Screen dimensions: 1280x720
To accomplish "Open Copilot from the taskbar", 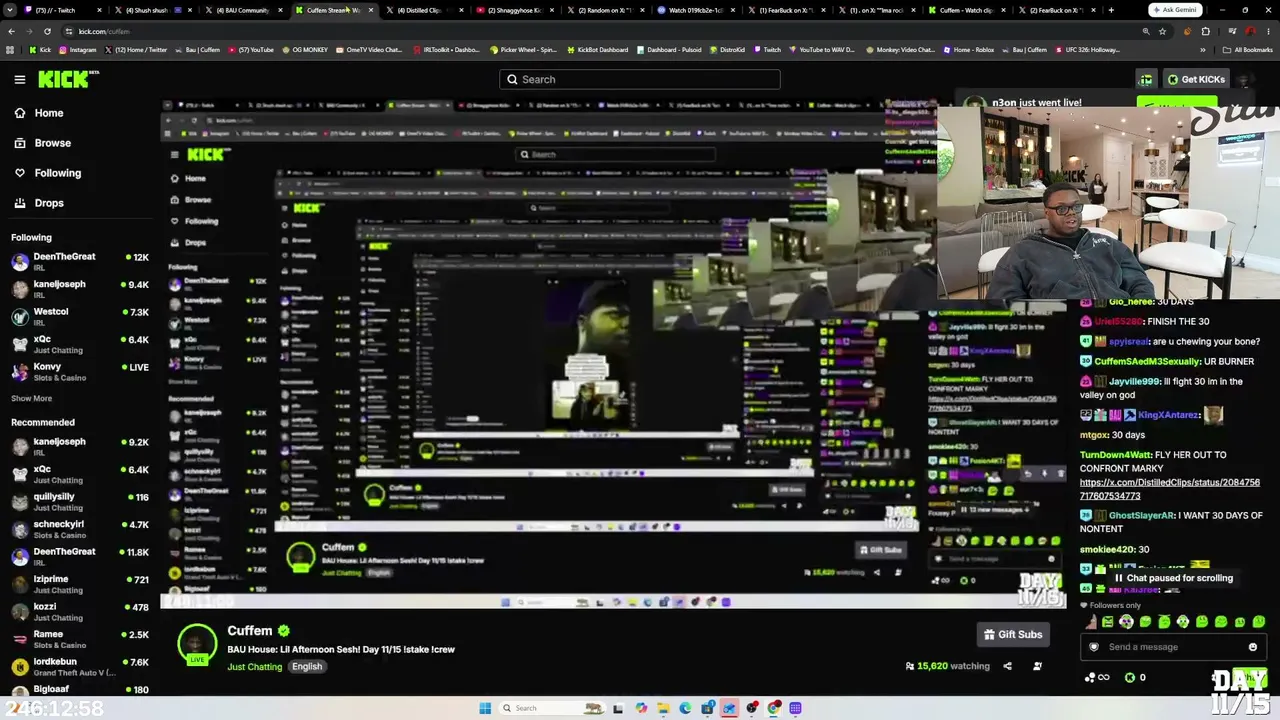I will click(641, 708).
